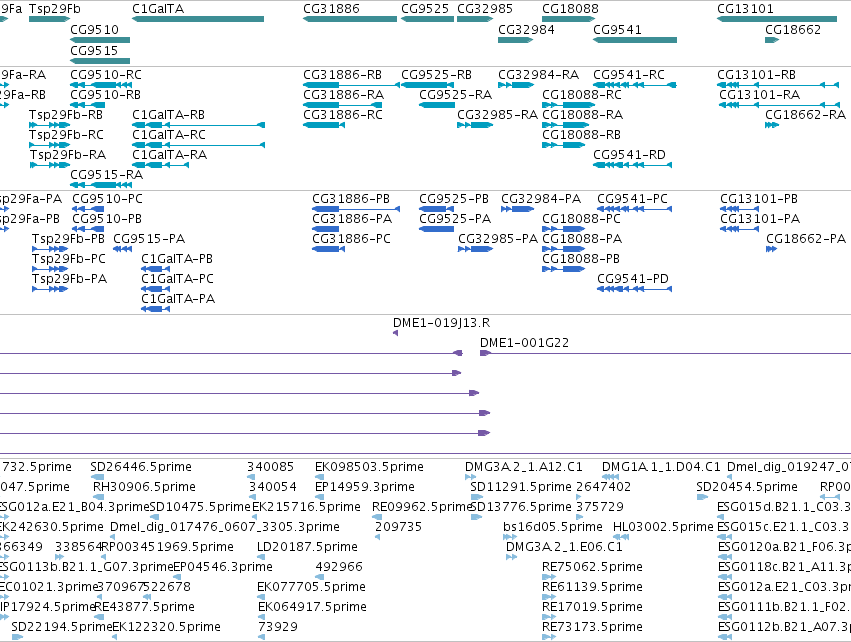Select EST EK064917.5prime
The width and height of the screenshot is (851, 642).
pos(261,618)
